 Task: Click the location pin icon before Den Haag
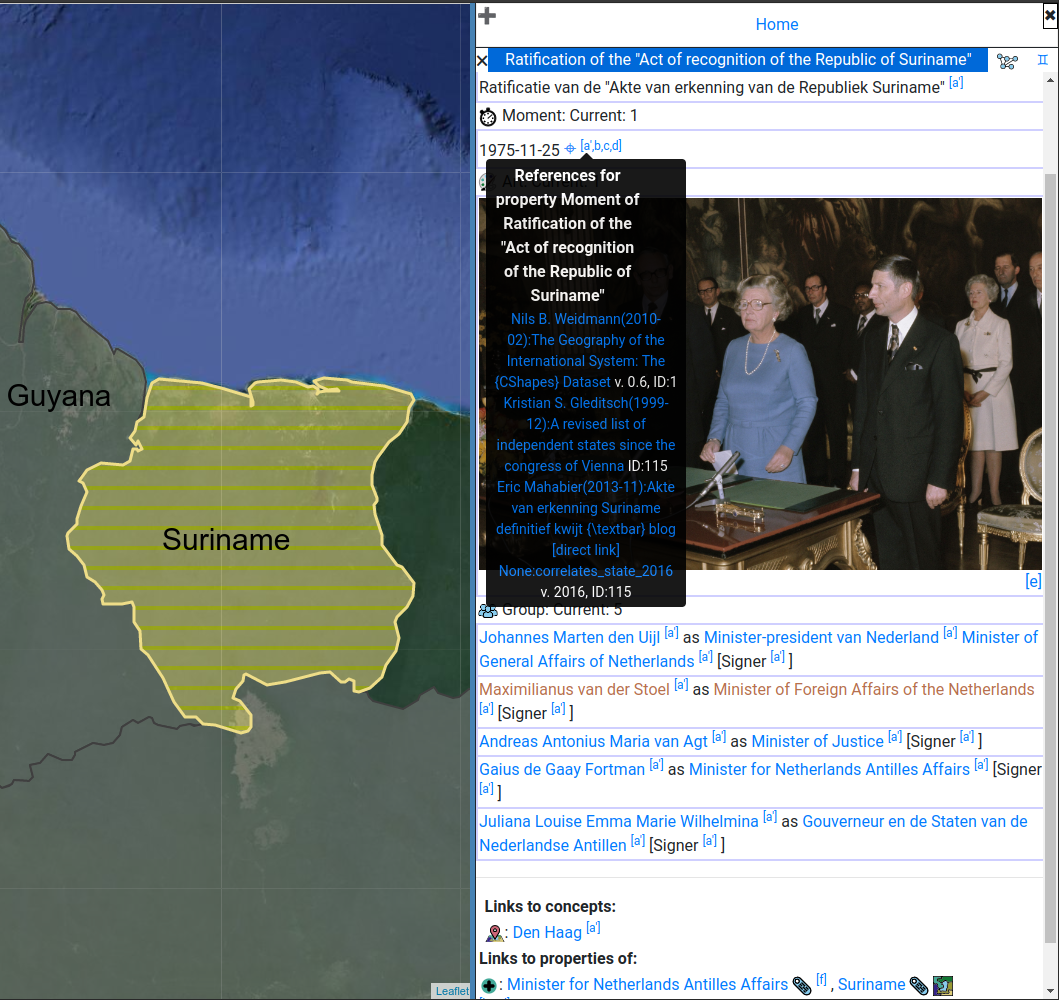[x=494, y=933]
